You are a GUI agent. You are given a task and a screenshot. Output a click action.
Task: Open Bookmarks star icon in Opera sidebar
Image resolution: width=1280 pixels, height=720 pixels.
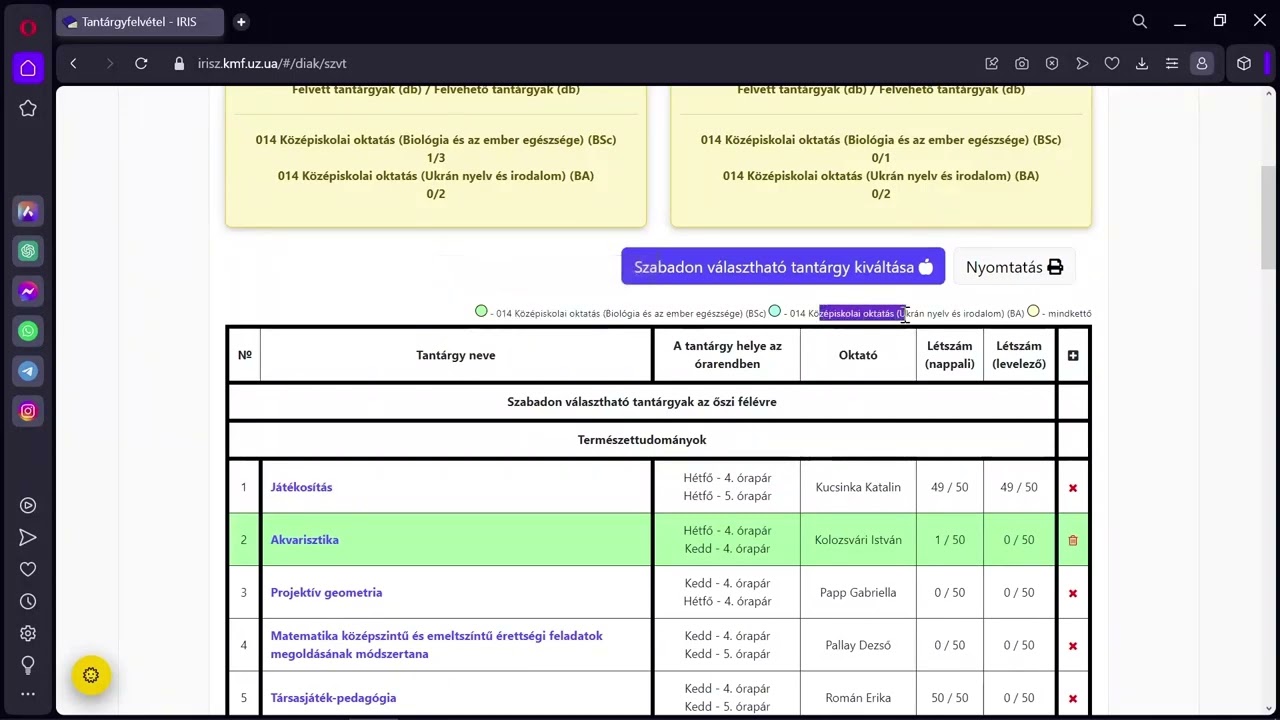pos(28,108)
